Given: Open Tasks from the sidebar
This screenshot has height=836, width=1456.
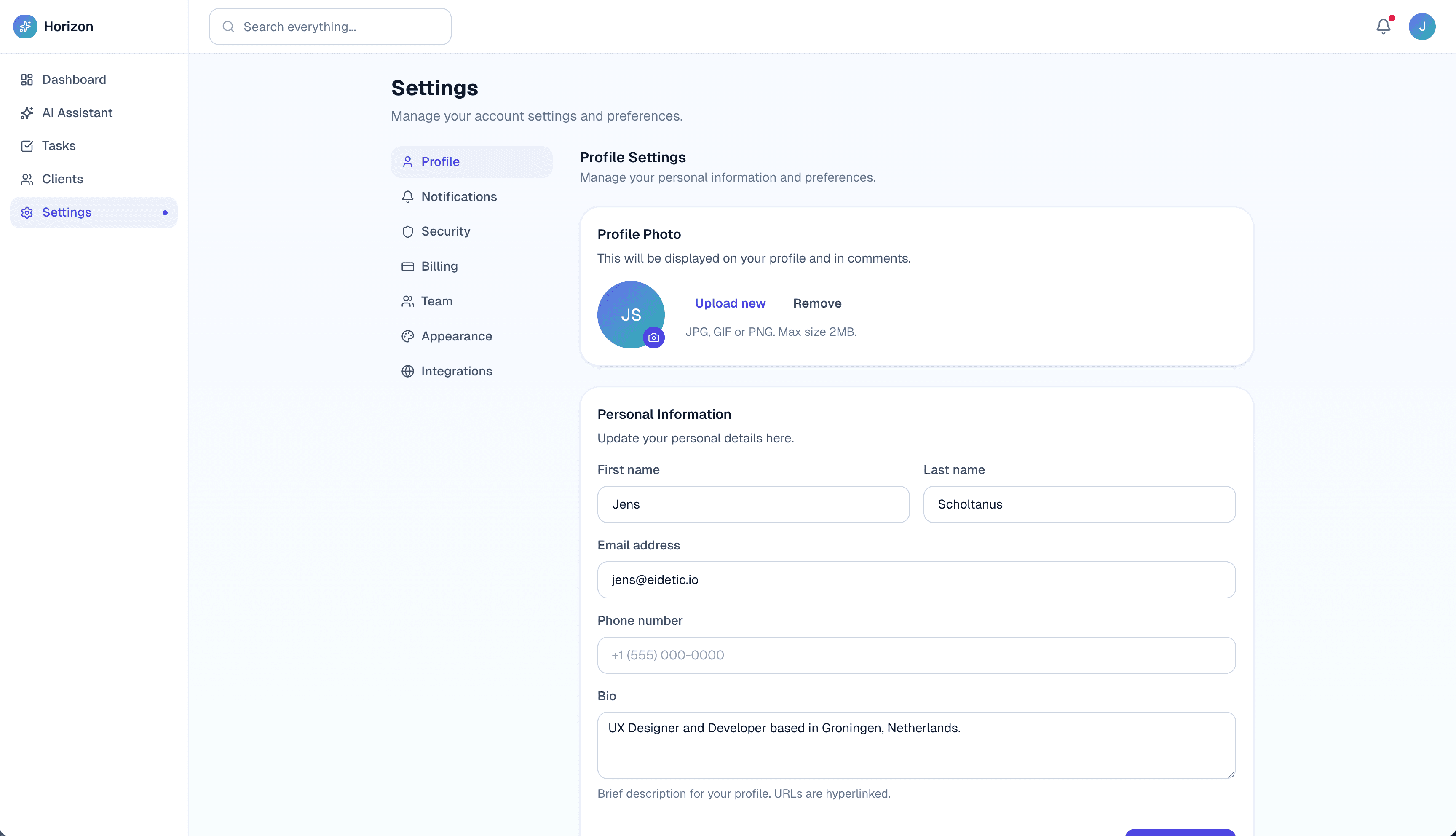Looking at the screenshot, I should click(59, 146).
